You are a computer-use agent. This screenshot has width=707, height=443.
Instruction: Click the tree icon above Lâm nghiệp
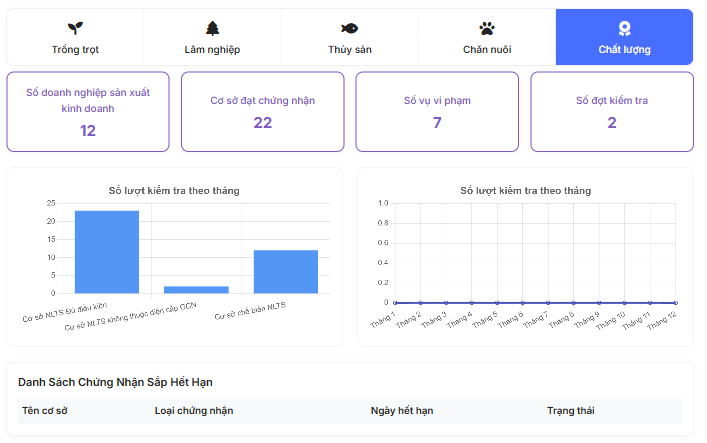[x=212, y=28]
